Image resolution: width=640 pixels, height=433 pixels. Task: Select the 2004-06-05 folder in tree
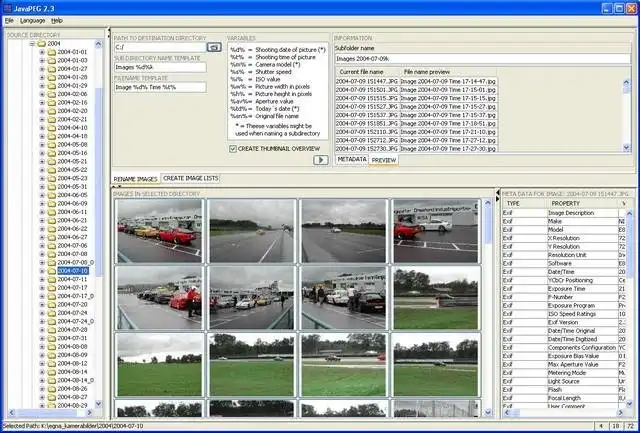click(x=72, y=195)
